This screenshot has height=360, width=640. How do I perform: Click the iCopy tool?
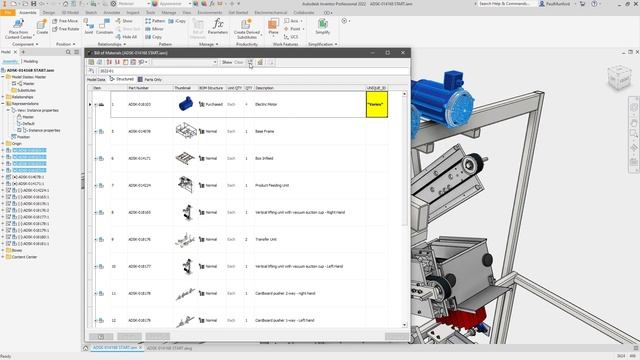pos(177,21)
